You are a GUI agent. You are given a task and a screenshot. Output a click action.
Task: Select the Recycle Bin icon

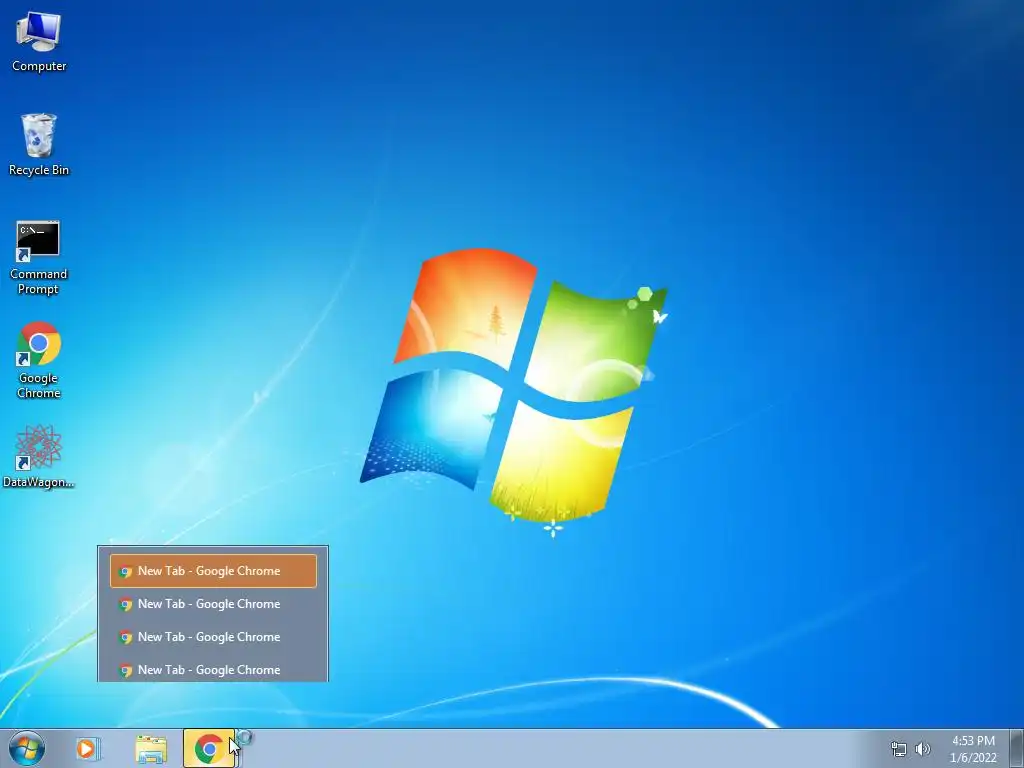point(39,144)
